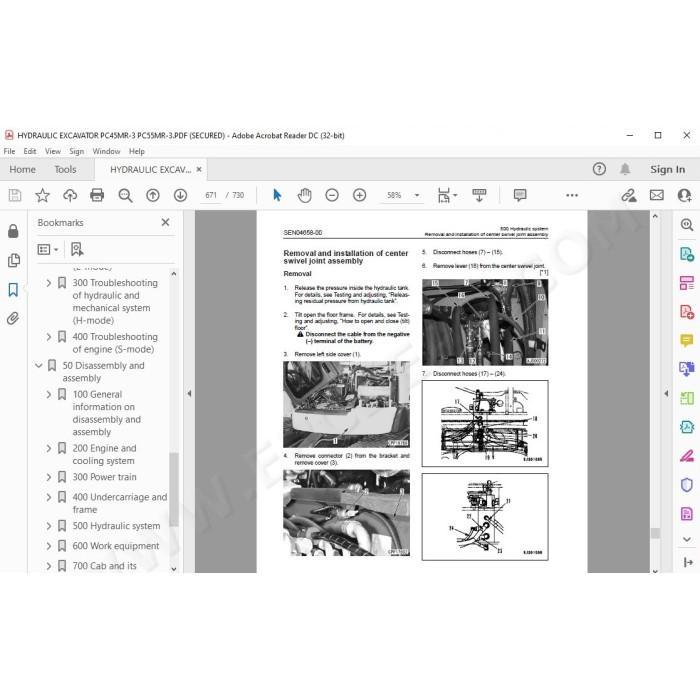This screenshot has width=700, height=700.
Task: Switch to the Tools tab
Action: [65, 169]
